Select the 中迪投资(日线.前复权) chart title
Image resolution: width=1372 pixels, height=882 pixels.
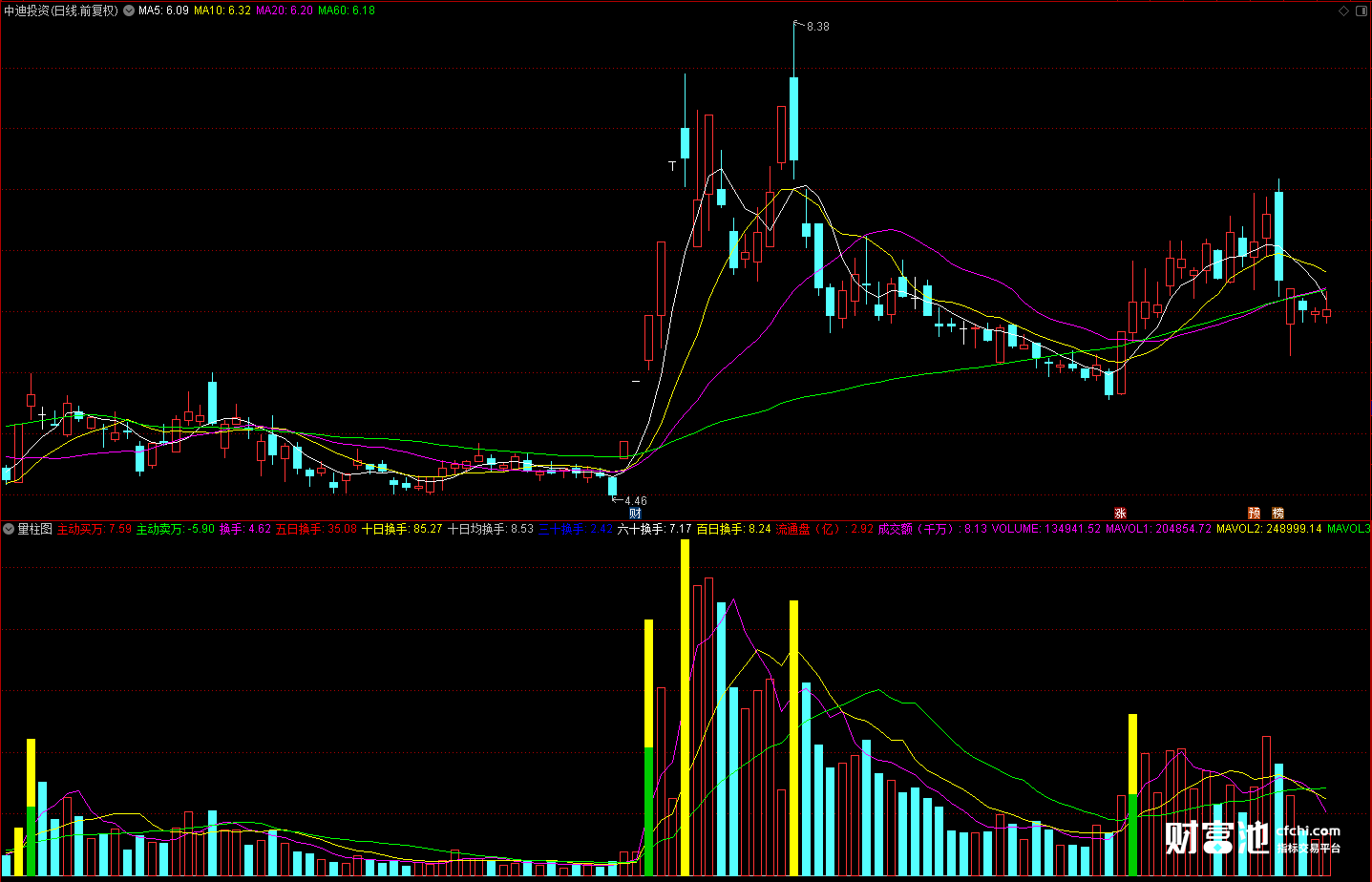pos(61,10)
